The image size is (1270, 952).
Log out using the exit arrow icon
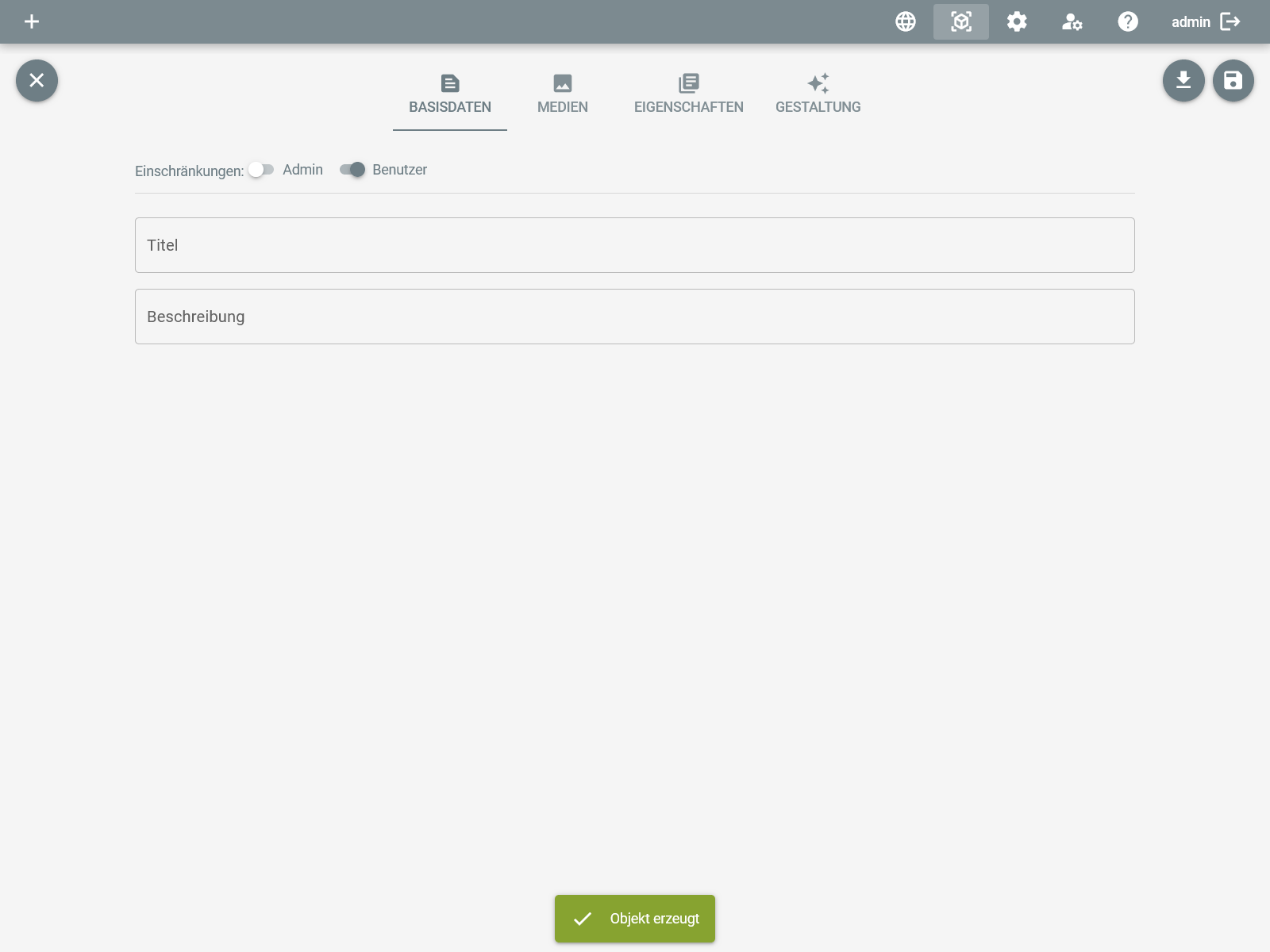tap(1230, 21)
